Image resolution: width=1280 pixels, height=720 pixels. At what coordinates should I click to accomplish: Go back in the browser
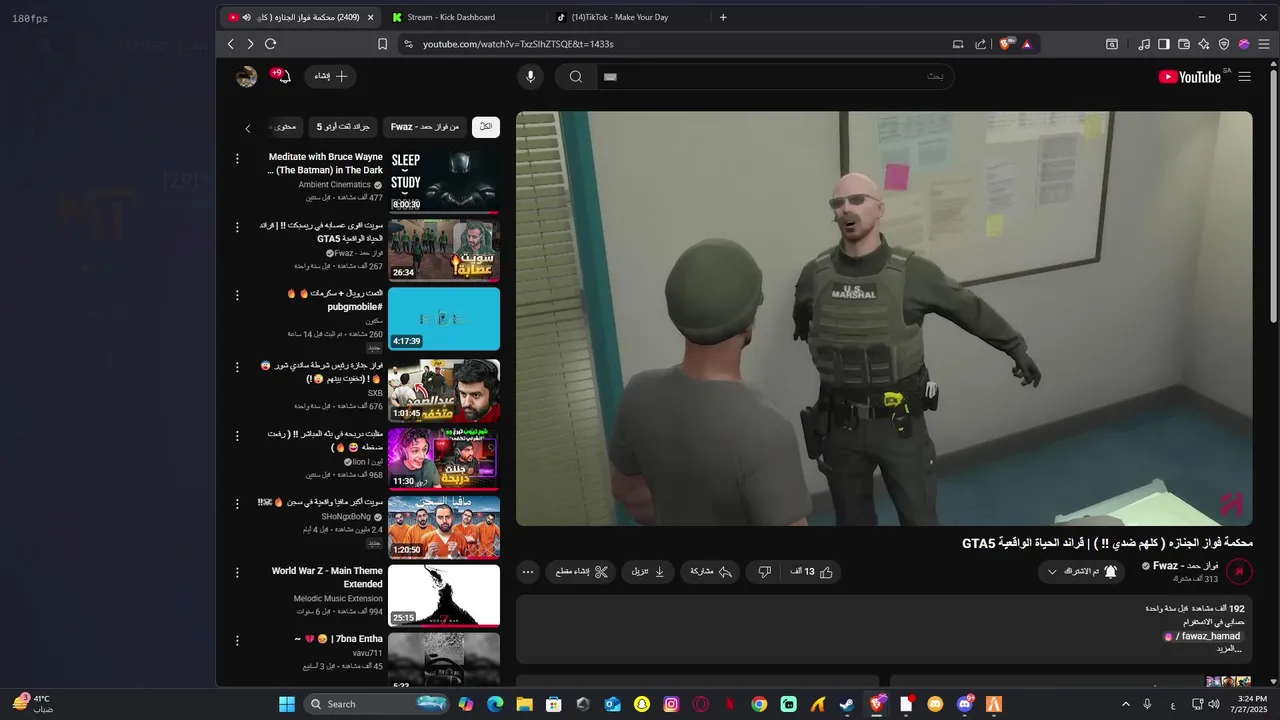(x=231, y=44)
